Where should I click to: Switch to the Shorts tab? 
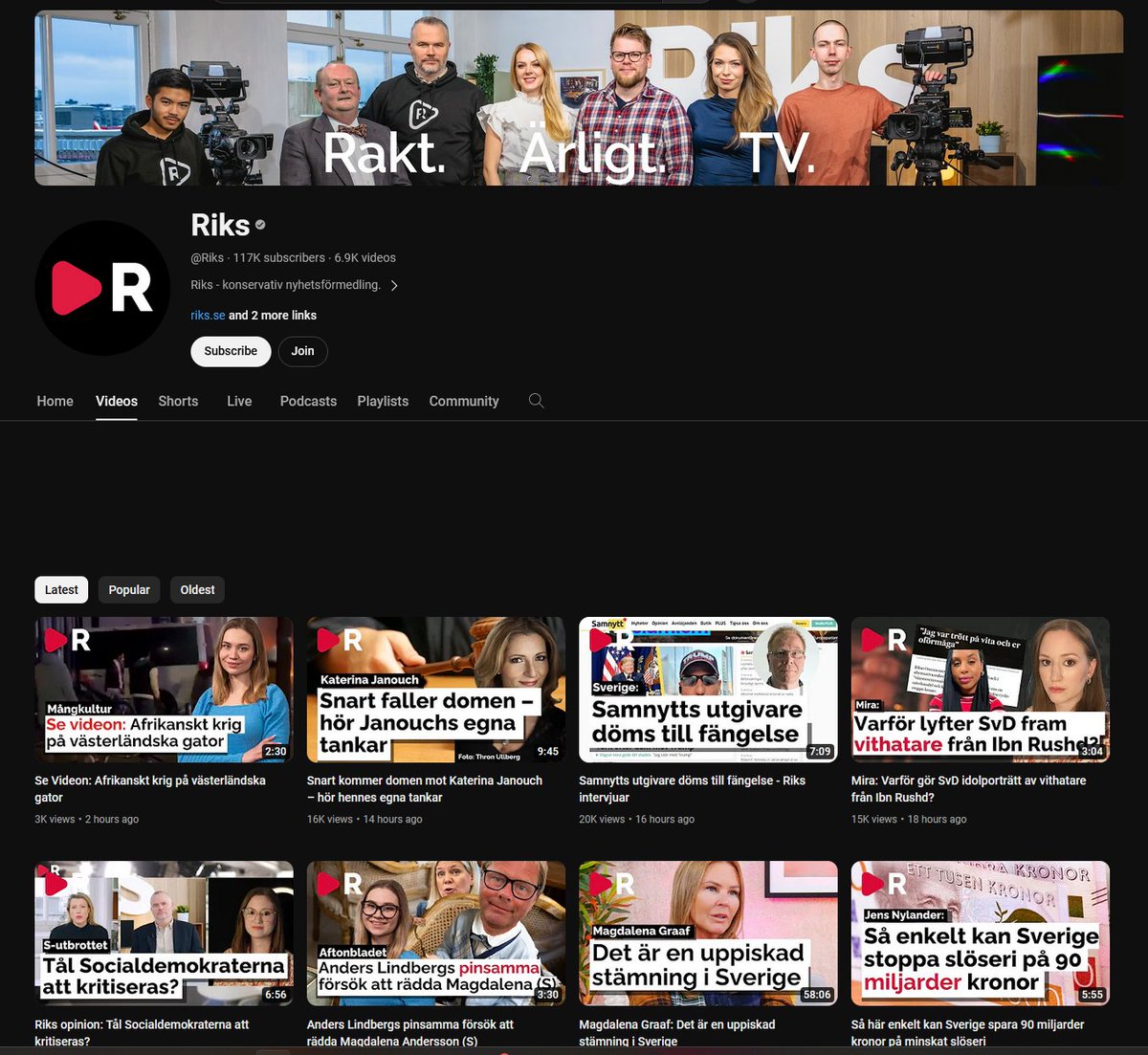click(178, 401)
